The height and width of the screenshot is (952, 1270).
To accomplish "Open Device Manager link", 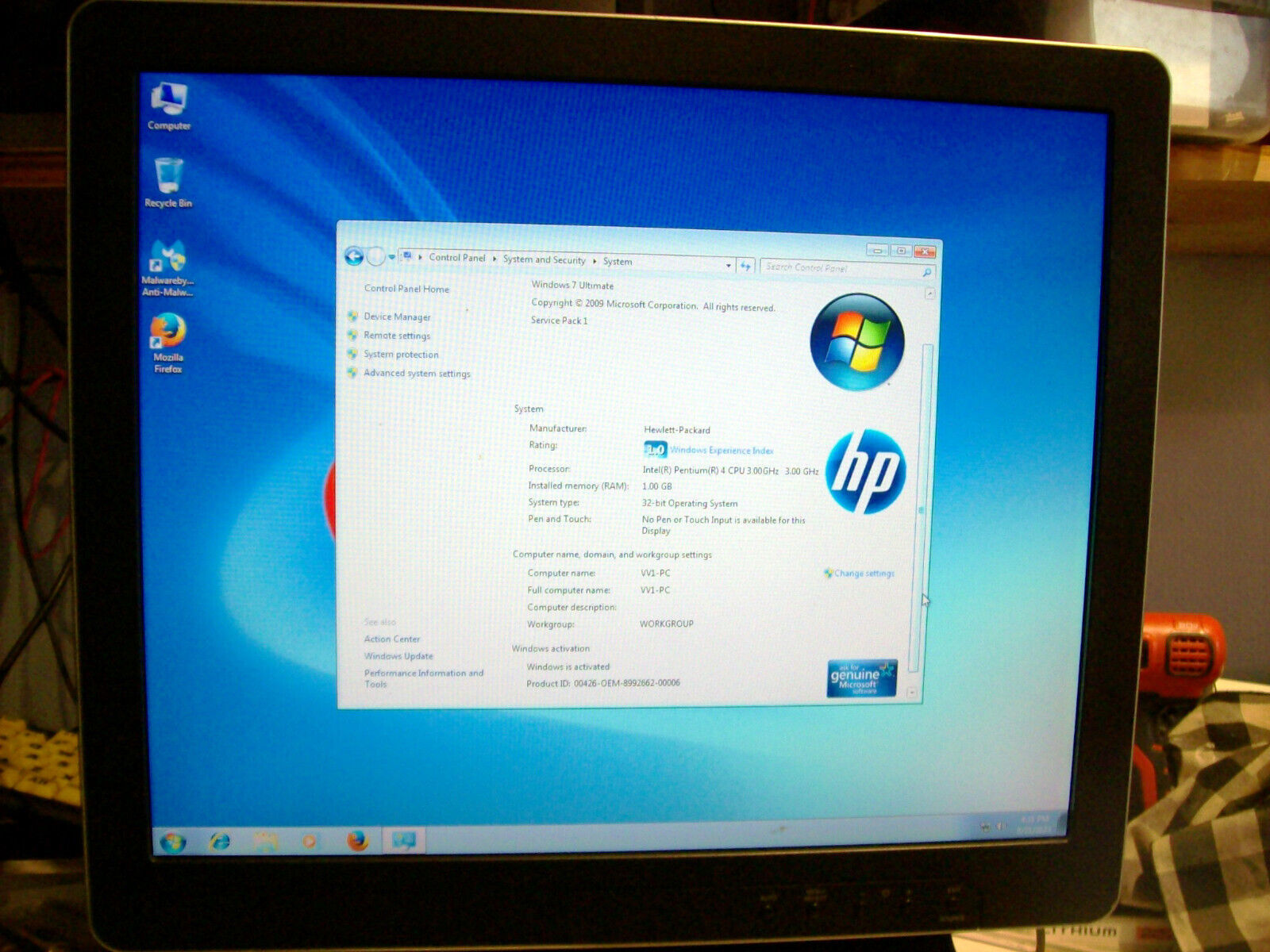I will (397, 317).
